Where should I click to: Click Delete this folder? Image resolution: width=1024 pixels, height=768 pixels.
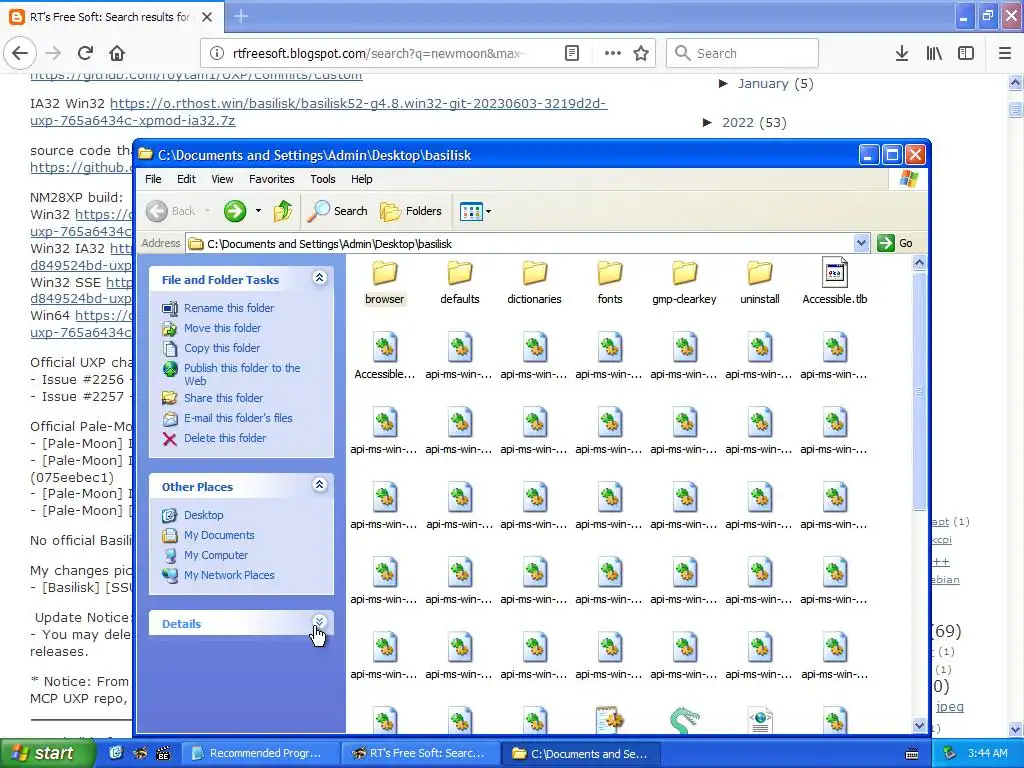tap(225, 438)
